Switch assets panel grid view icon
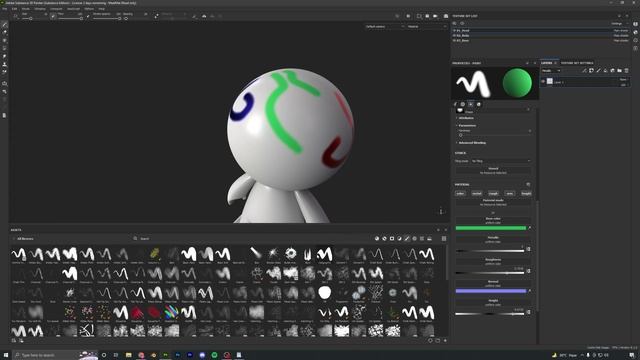The width and height of the screenshot is (640, 360). click(444, 238)
